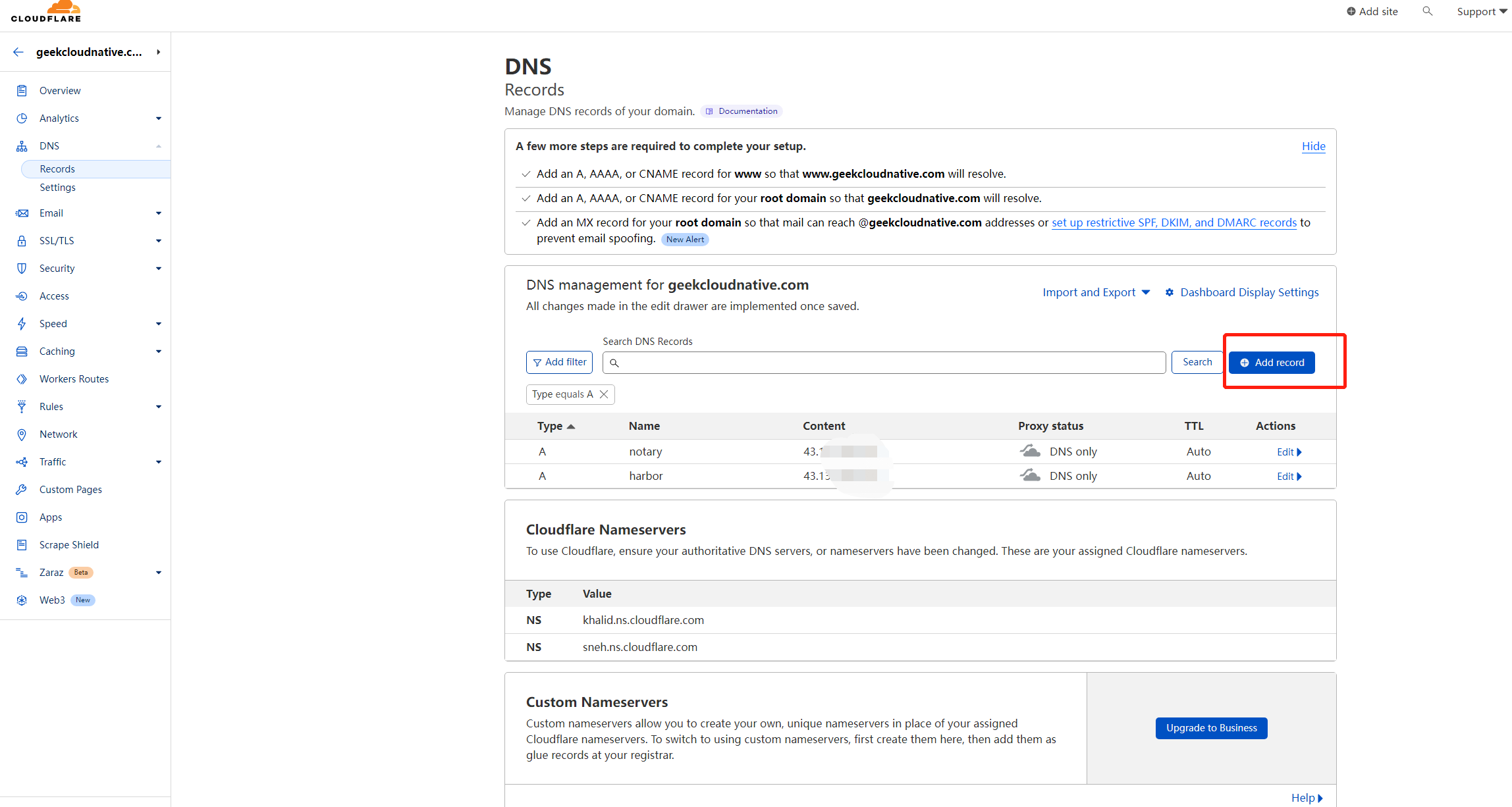Click the Dashboard Display Settings gear icon
The height and width of the screenshot is (807, 1512).
(x=1170, y=292)
